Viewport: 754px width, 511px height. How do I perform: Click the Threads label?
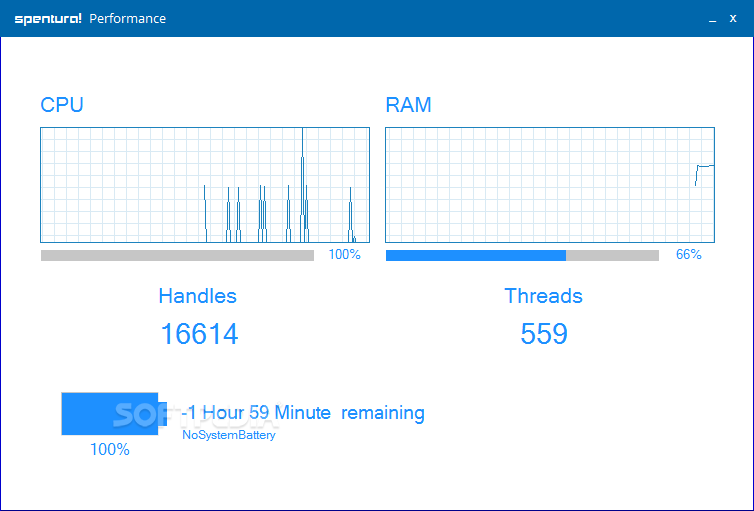543,296
